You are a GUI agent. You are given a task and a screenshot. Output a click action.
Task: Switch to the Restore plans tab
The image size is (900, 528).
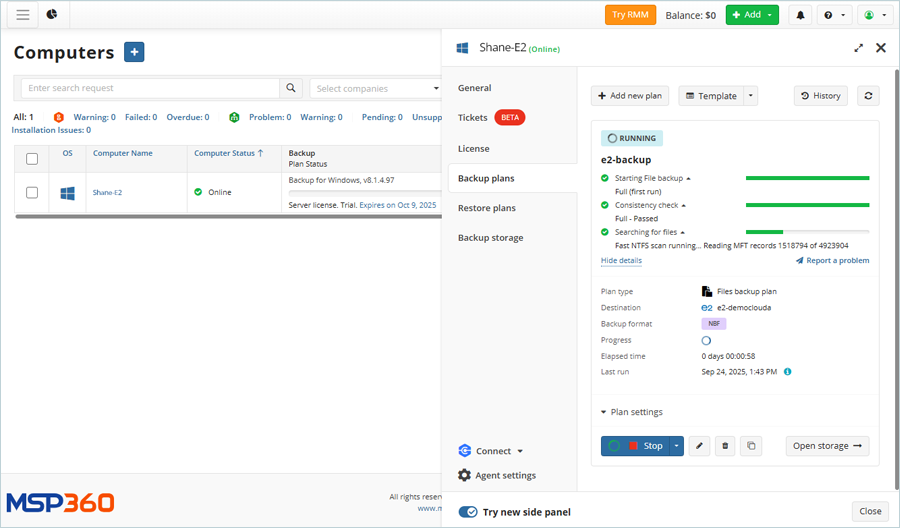[486, 208]
